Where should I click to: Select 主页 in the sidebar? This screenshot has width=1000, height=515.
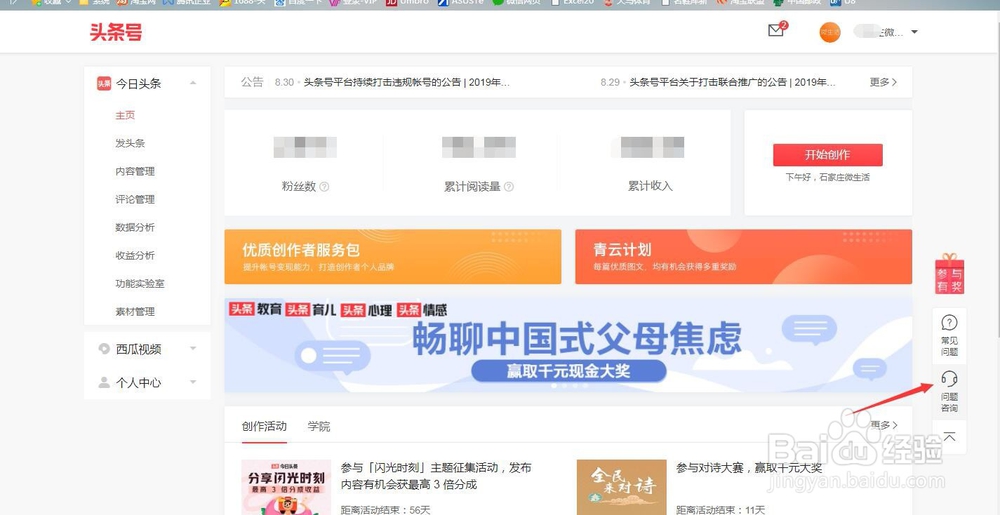125,115
